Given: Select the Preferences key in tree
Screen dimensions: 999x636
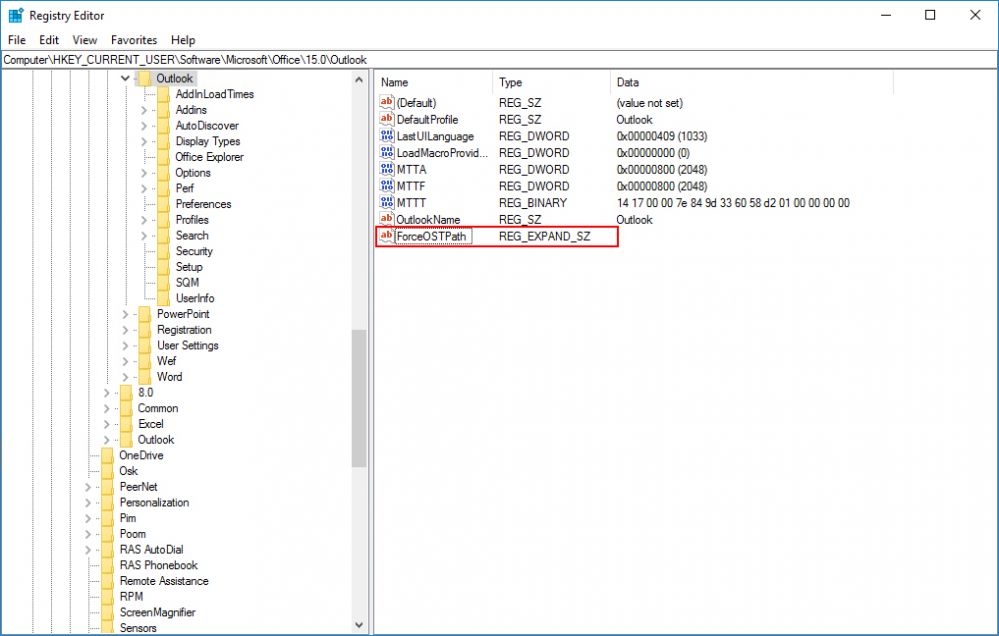Looking at the screenshot, I should point(203,204).
